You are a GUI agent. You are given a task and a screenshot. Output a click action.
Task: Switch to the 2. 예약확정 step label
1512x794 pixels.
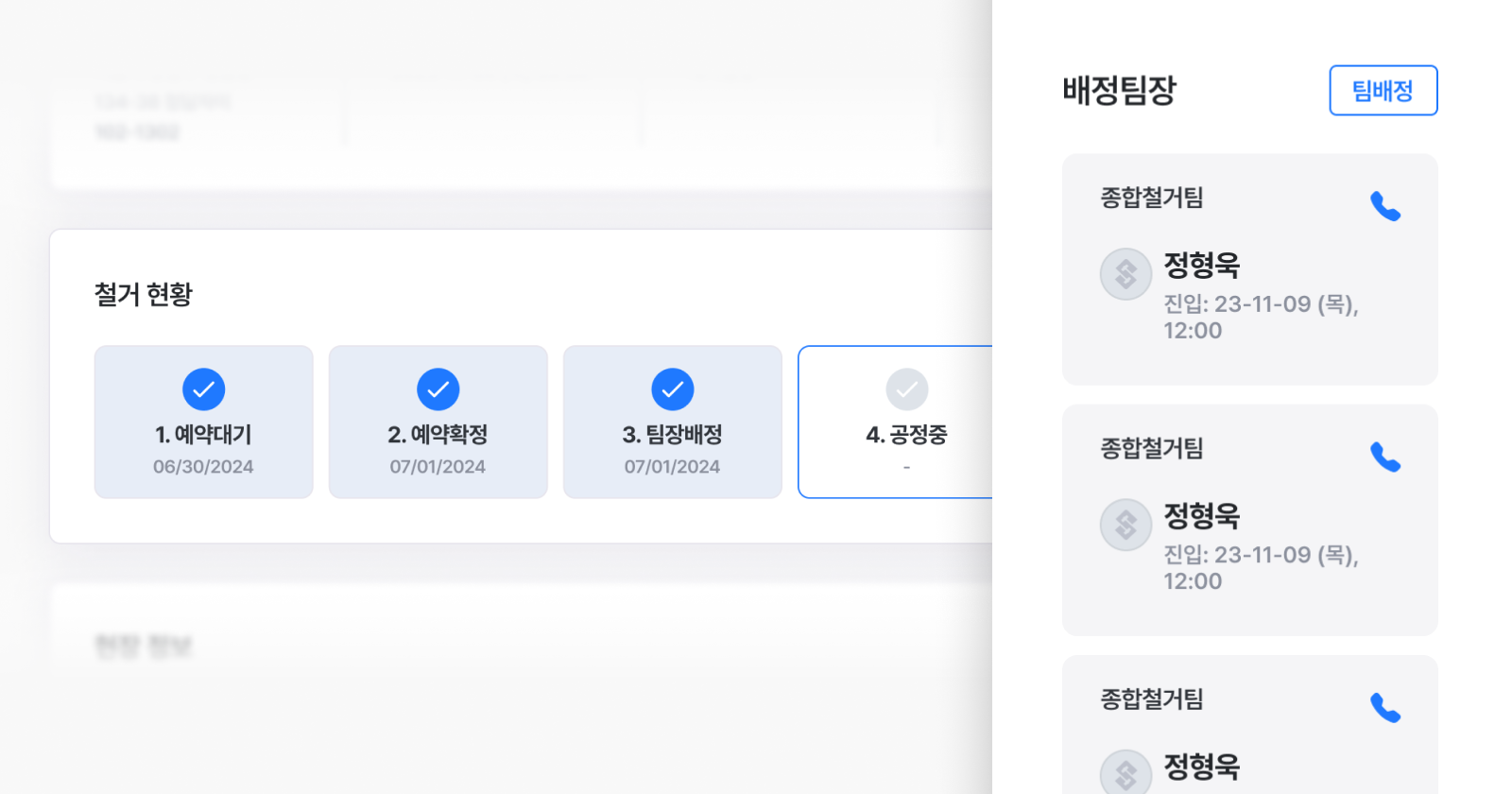[x=438, y=435]
